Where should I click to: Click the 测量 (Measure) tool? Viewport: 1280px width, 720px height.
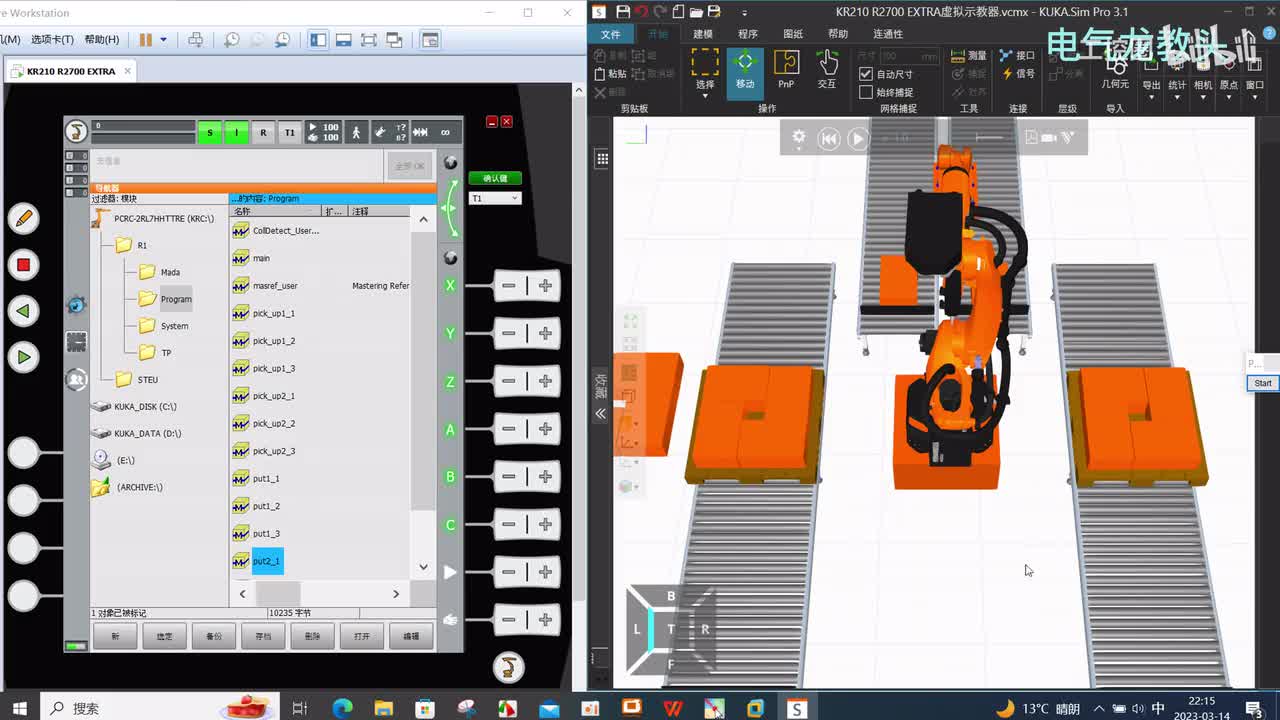point(968,56)
